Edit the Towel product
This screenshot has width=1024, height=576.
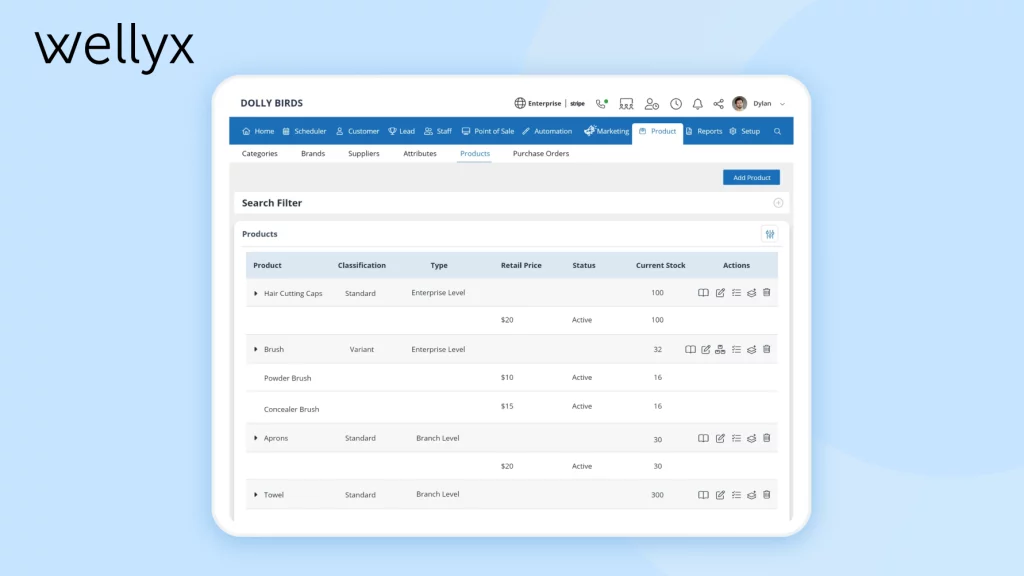pos(720,495)
